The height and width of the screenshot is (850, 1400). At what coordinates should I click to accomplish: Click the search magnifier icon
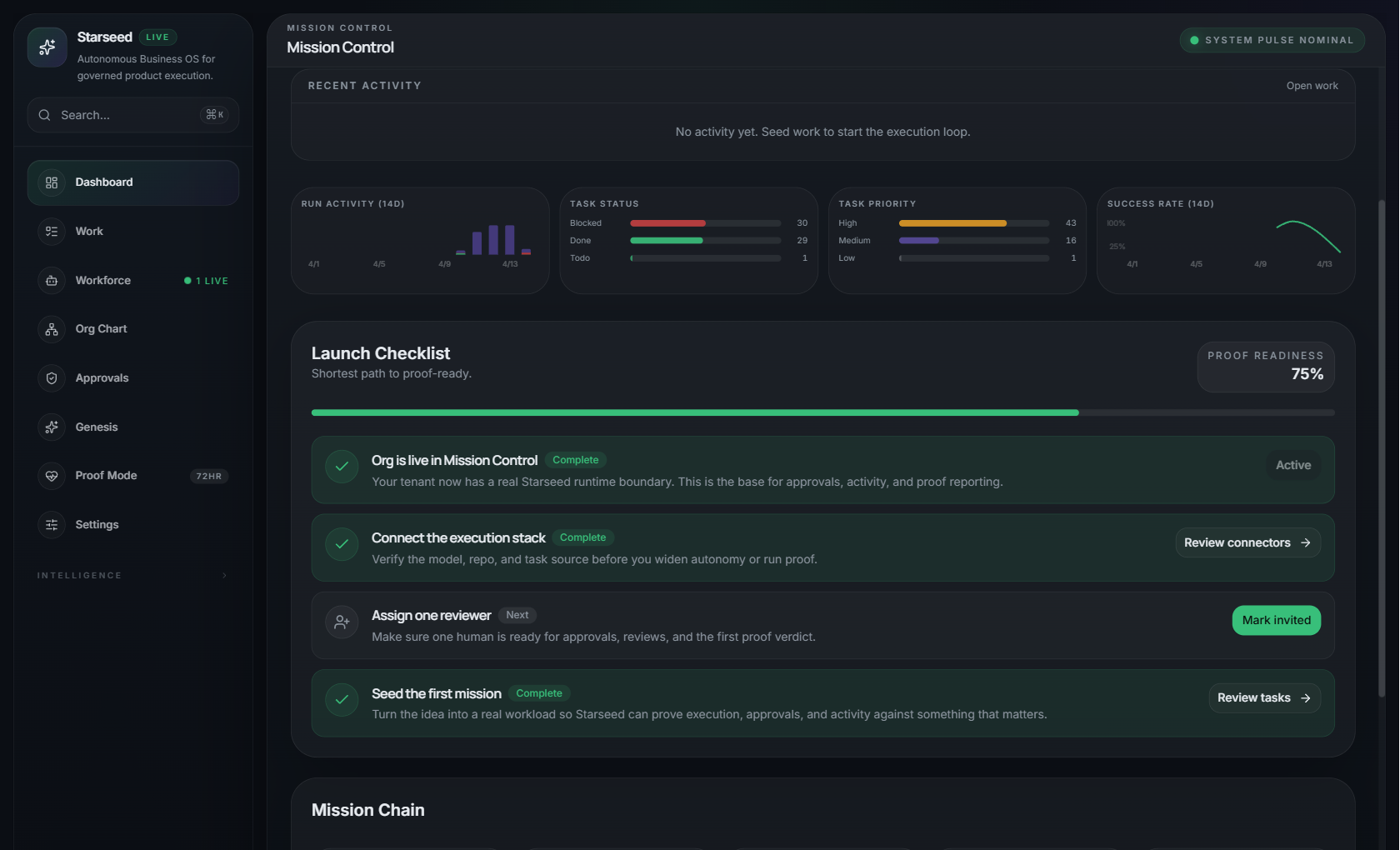click(x=45, y=115)
